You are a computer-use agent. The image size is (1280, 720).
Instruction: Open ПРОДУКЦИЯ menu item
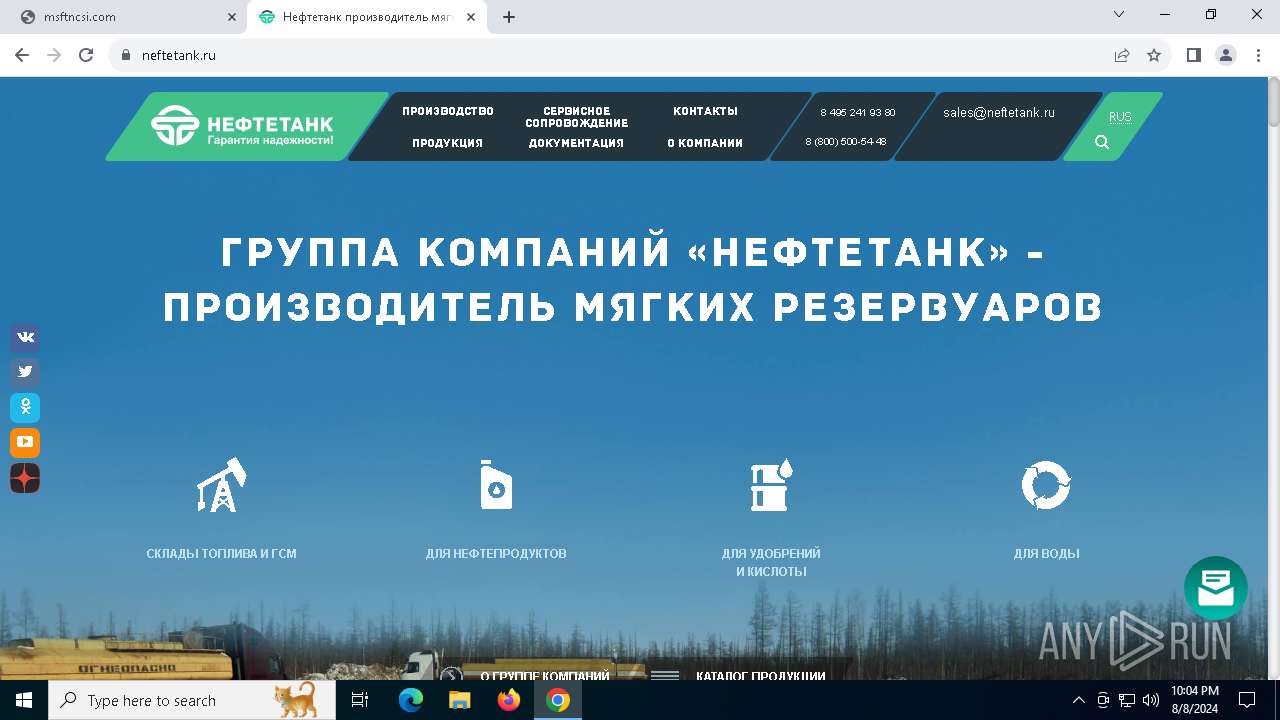click(x=447, y=143)
